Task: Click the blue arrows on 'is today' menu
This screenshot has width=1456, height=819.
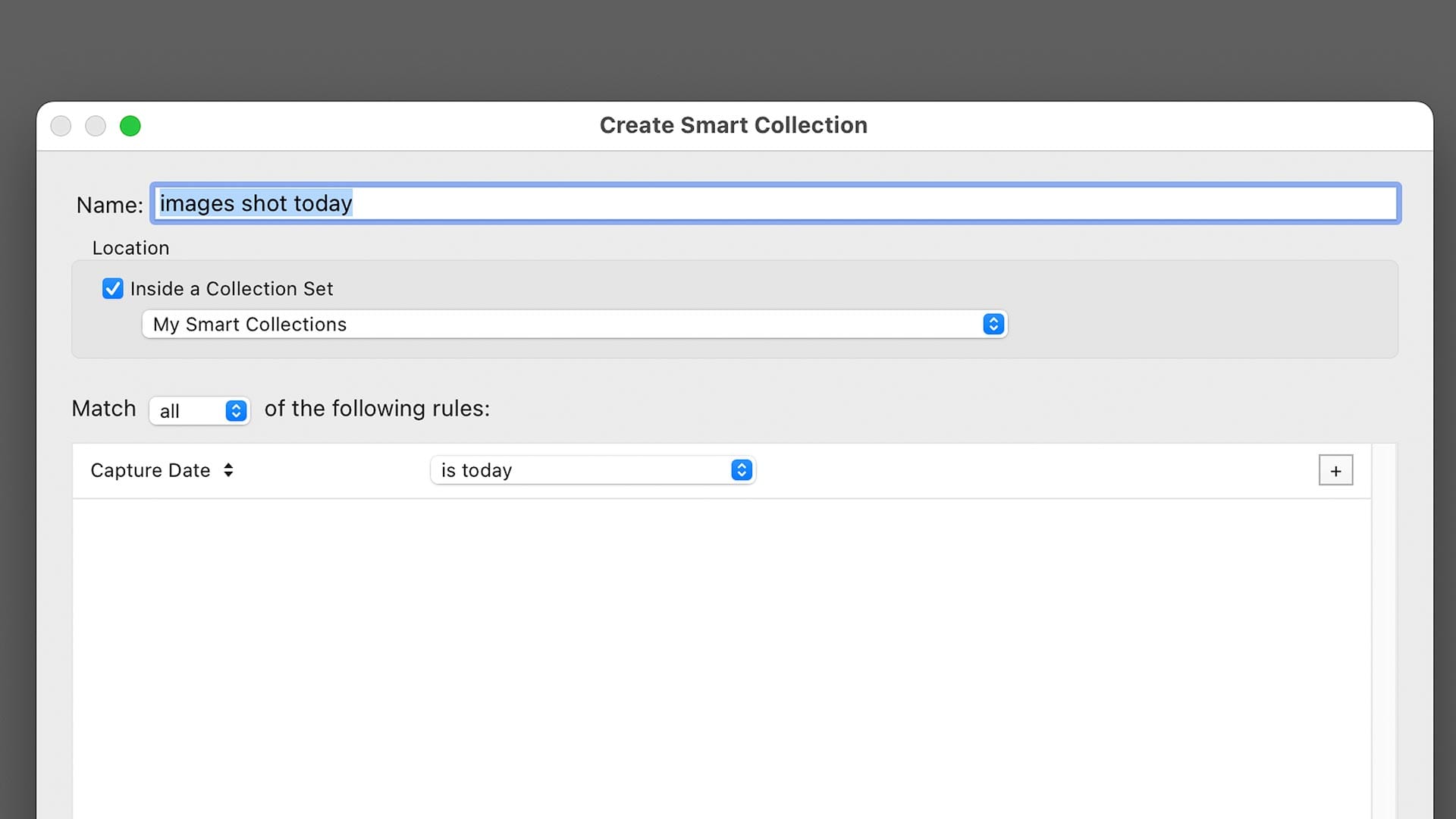Action: pyautogui.click(x=742, y=470)
